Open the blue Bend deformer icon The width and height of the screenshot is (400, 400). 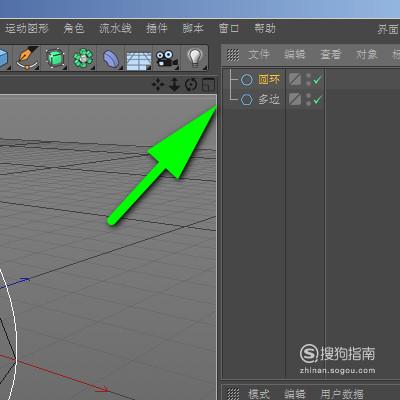pyautogui.click(x=111, y=58)
